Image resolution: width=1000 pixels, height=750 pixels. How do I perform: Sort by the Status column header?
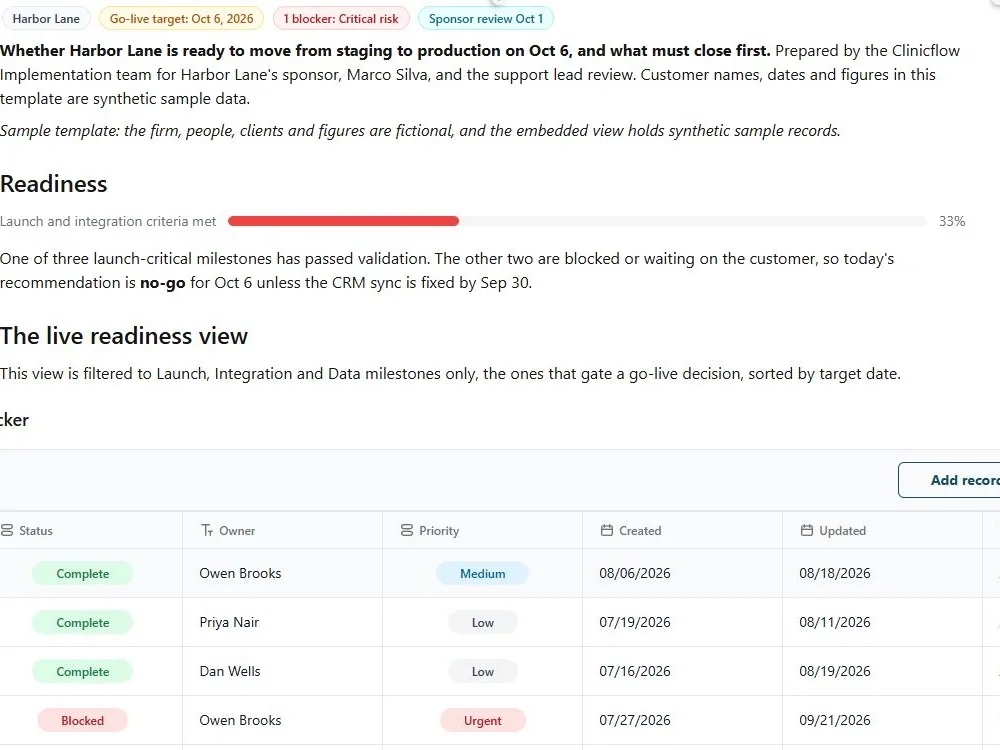(91, 530)
